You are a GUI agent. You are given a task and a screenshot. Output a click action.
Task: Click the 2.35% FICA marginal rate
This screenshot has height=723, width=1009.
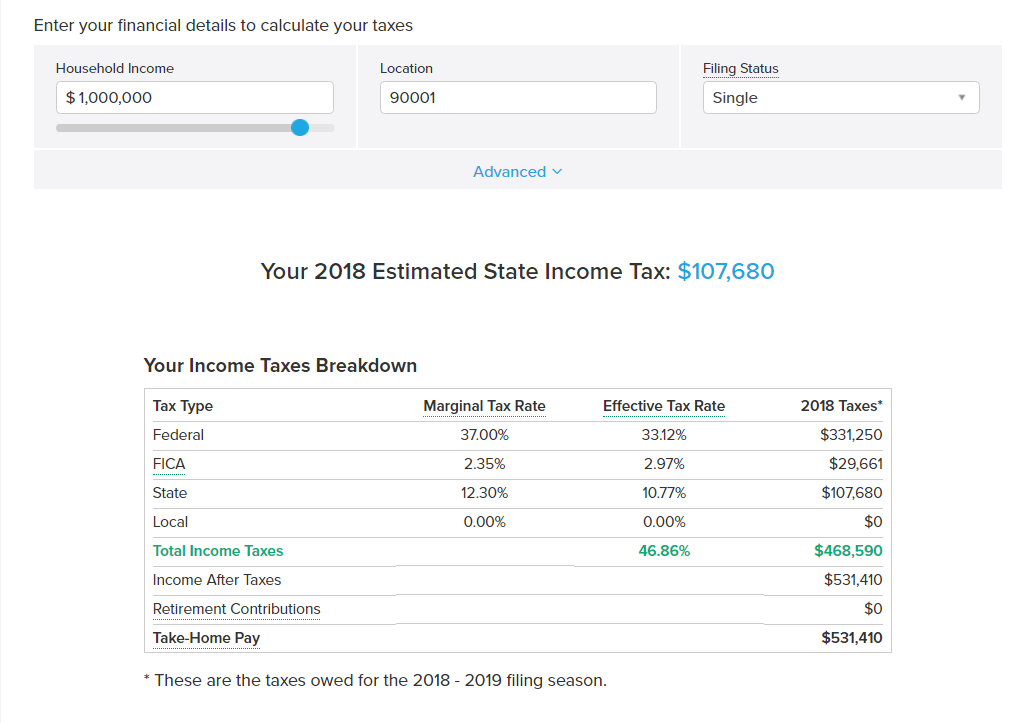click(485, 464)
